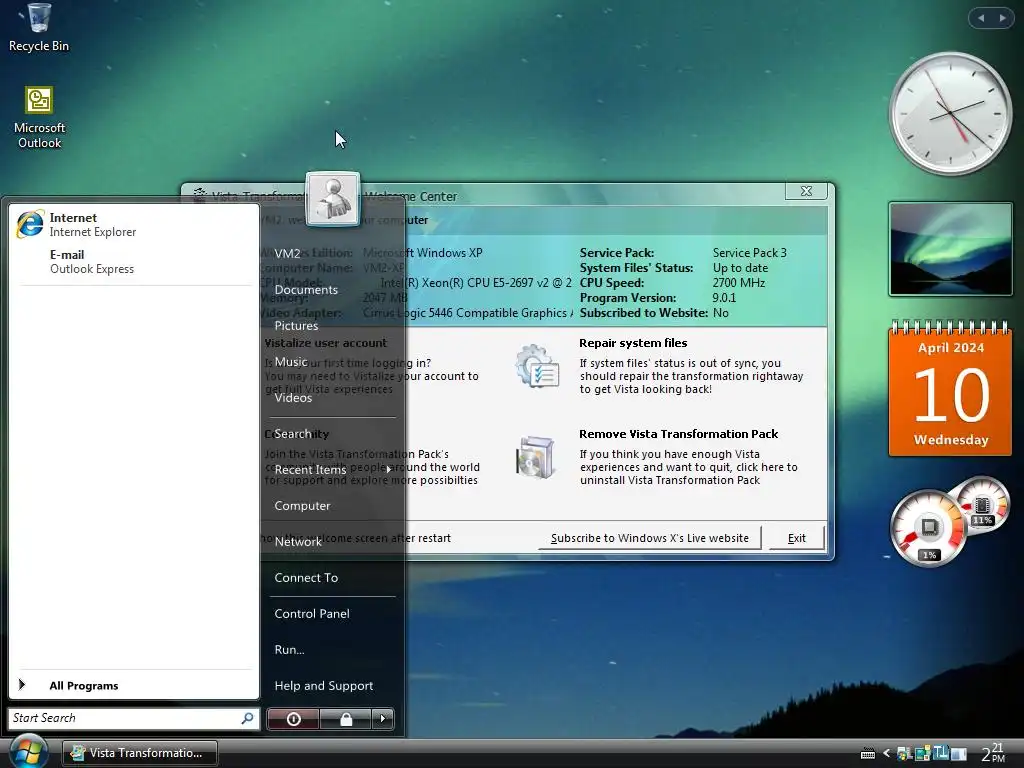1024x768 pixels.
Task: Click the "2700 MHz" CPU speed value
Action: click(x=739, y=283)
